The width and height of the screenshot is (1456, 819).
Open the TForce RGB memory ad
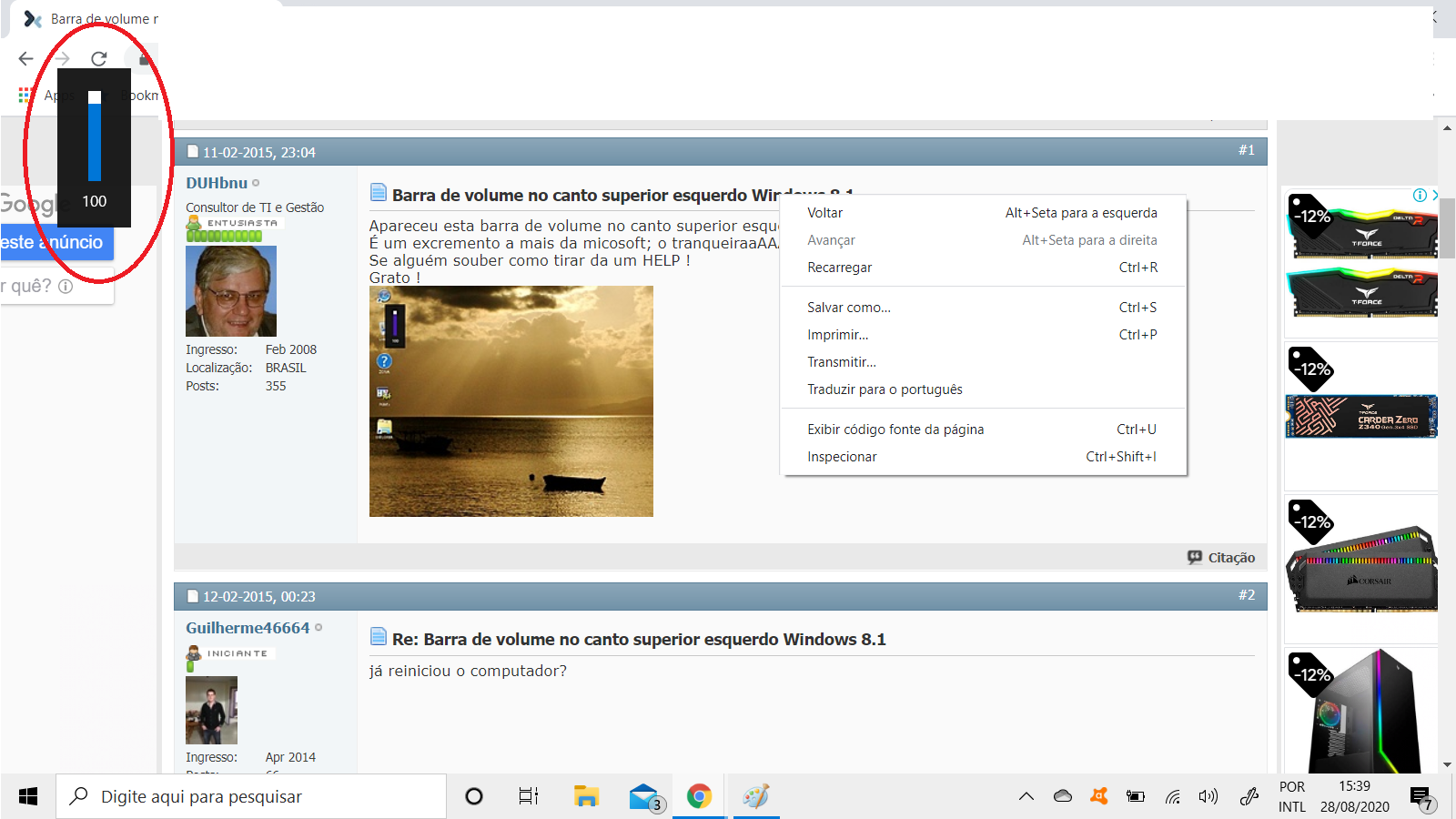click(x=1361, y=264)
